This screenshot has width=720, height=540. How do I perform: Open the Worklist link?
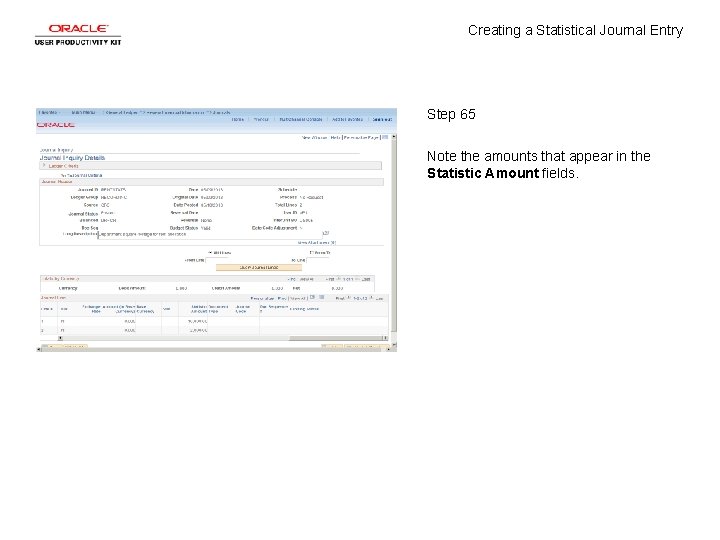(x=261, y=119)
